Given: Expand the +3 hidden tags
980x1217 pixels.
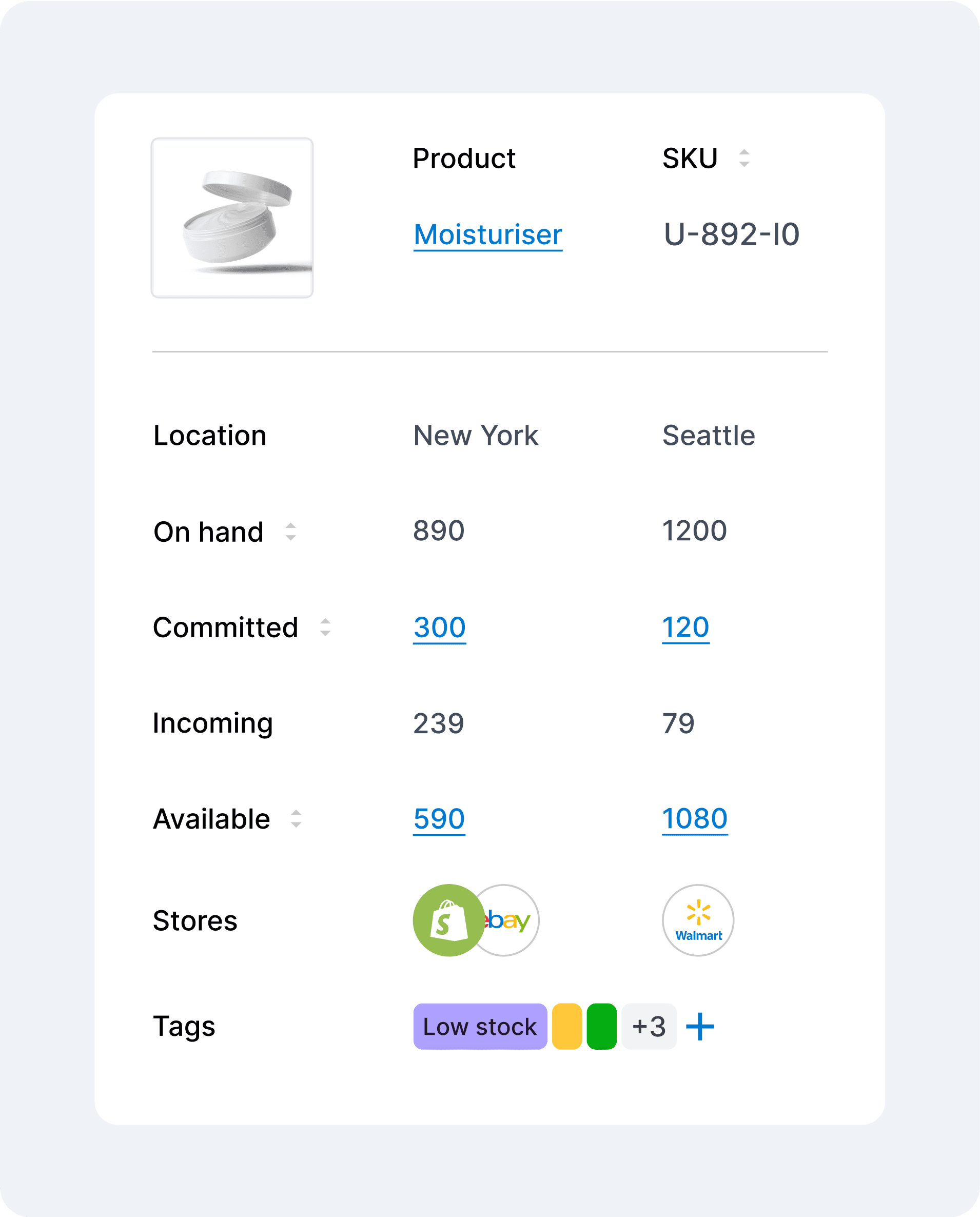Looking at the screenshot, I should [x=649, y=1026].
